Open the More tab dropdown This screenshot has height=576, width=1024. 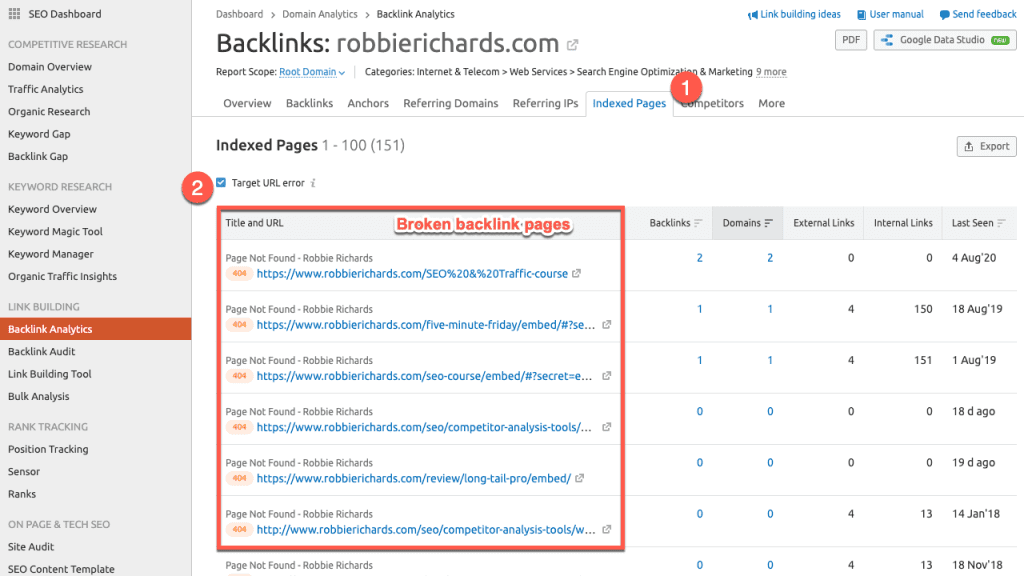pos(771,103)
